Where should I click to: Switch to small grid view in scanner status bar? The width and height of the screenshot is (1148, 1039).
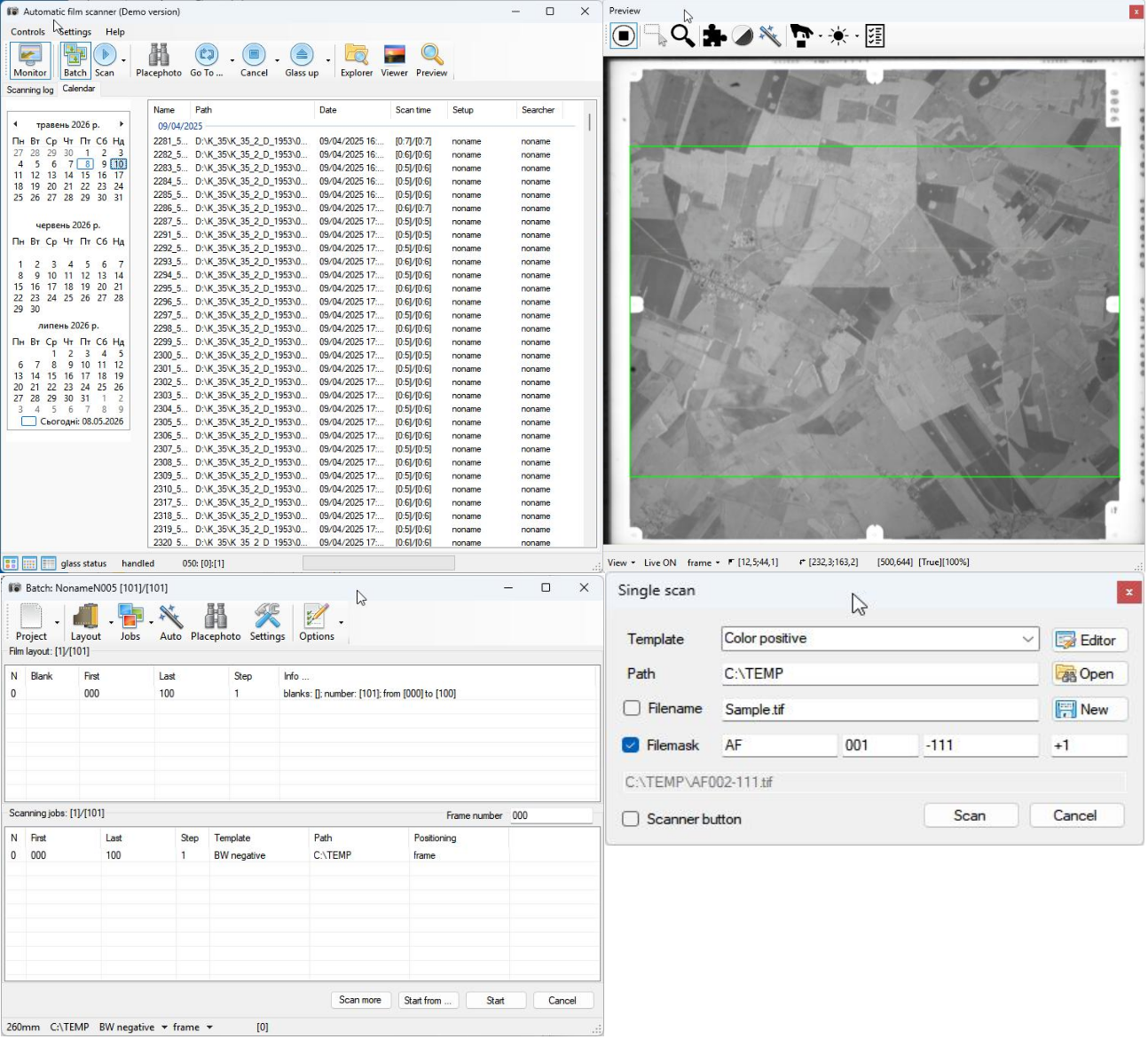[x=29, y=564]
